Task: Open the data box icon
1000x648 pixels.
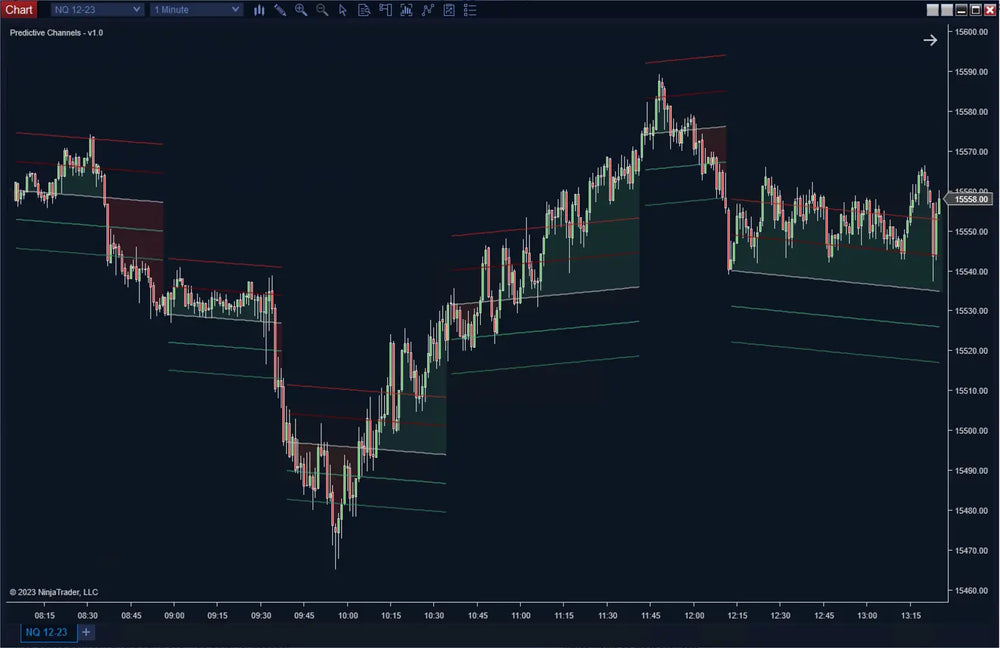Action: [x=363, y=10]
